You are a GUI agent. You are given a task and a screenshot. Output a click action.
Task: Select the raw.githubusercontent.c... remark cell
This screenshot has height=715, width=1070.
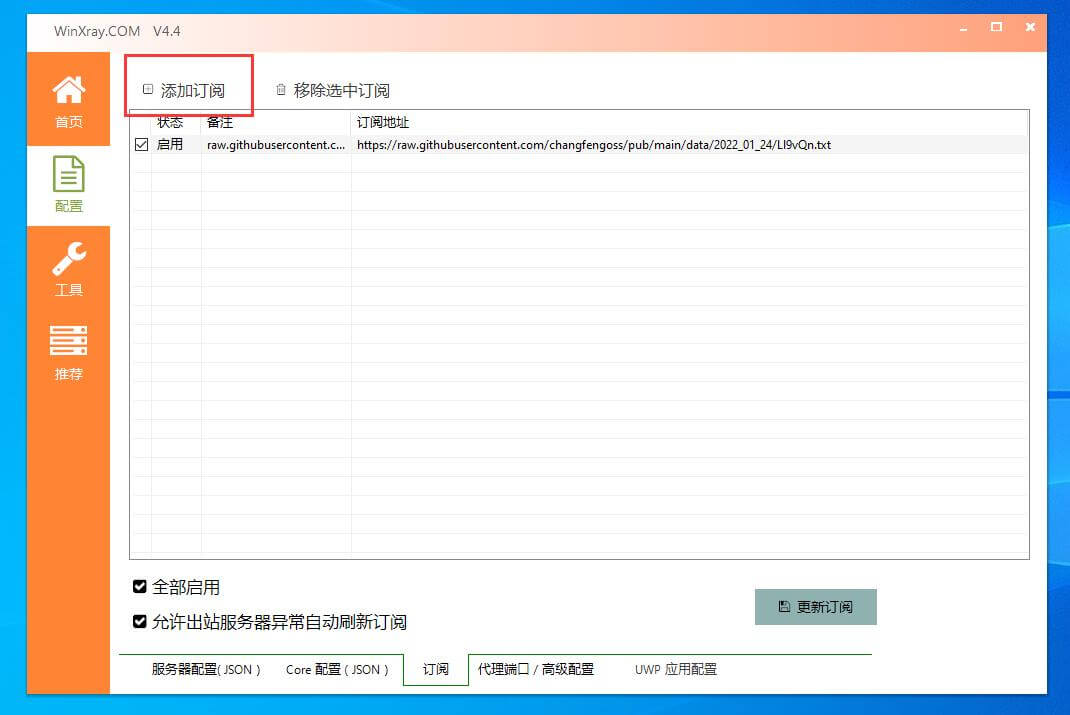tap(276, 145)
